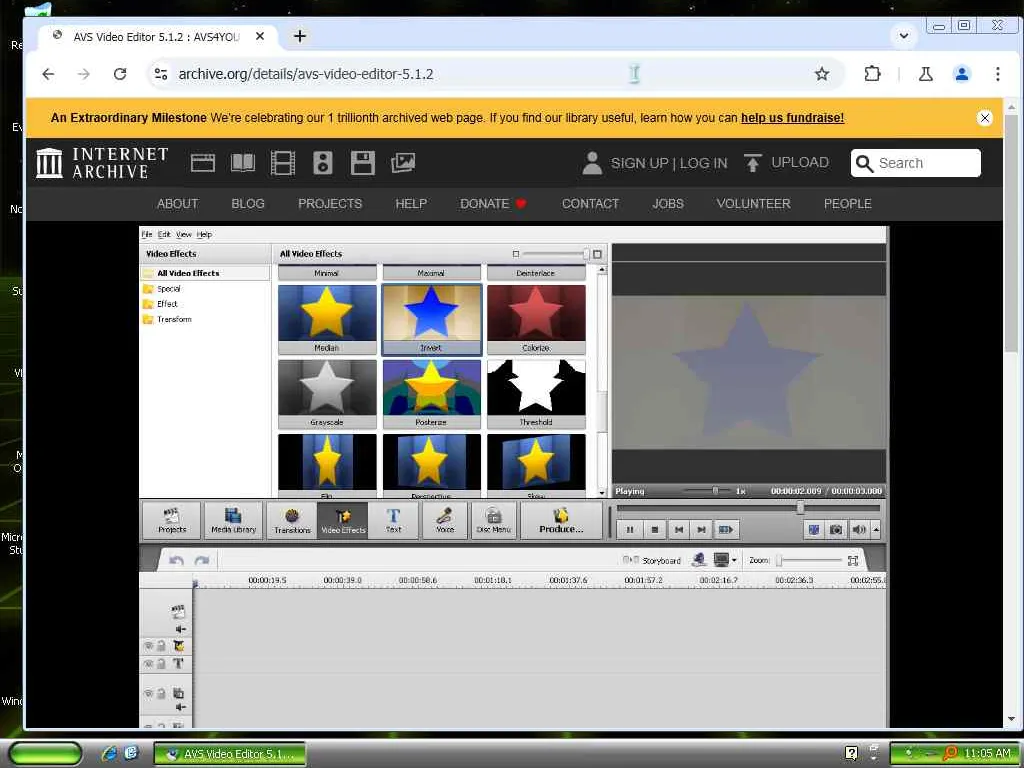Click the Internet Archive search field
Image resolution: width=1024 pixels, height=768 pixels.
coord(916,163)
